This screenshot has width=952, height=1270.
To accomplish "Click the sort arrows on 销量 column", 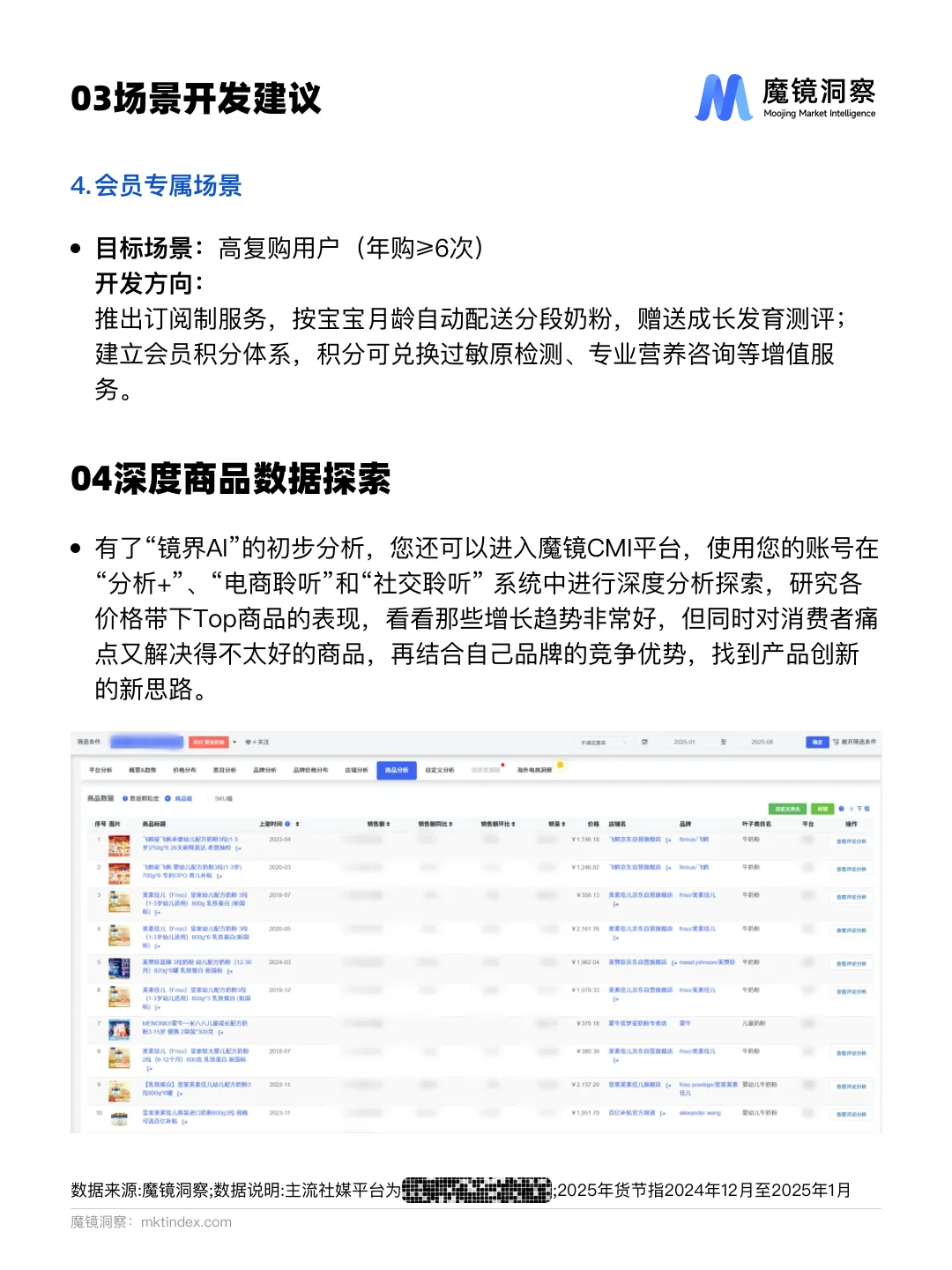I will click(563, 824).
